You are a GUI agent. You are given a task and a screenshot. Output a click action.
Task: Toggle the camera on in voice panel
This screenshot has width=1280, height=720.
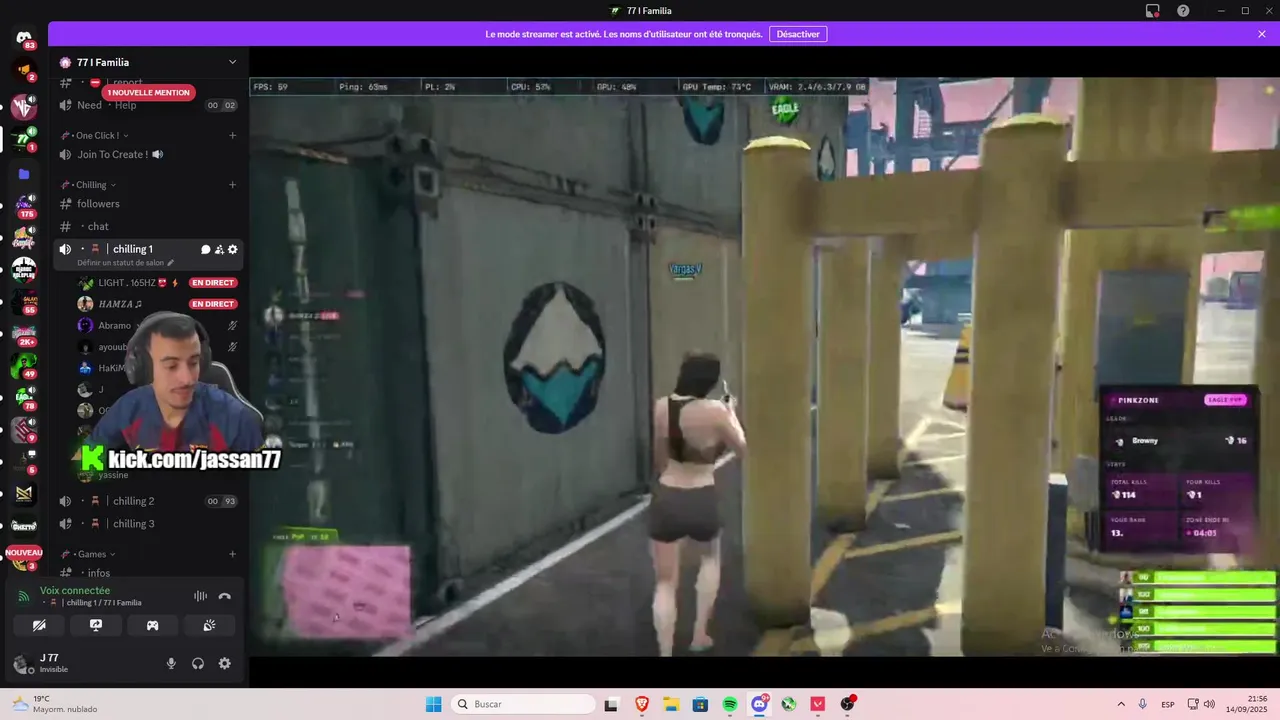(x=39, y=625)
